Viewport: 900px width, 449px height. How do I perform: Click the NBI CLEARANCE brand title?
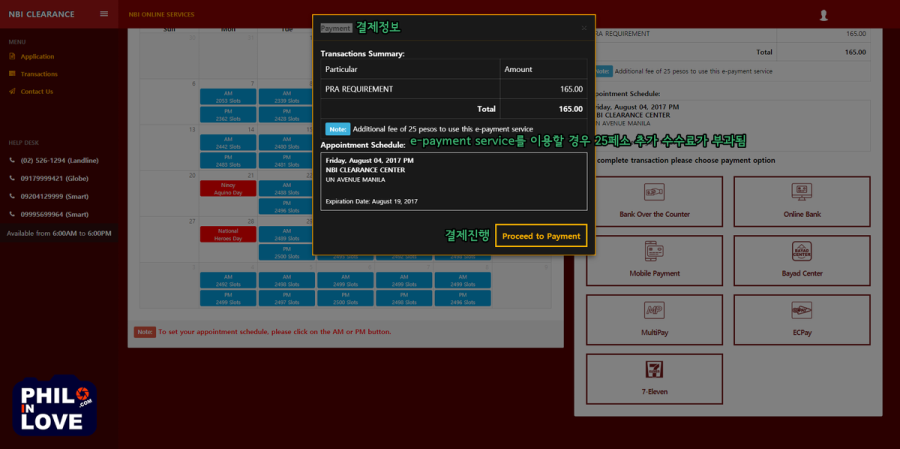41,14
